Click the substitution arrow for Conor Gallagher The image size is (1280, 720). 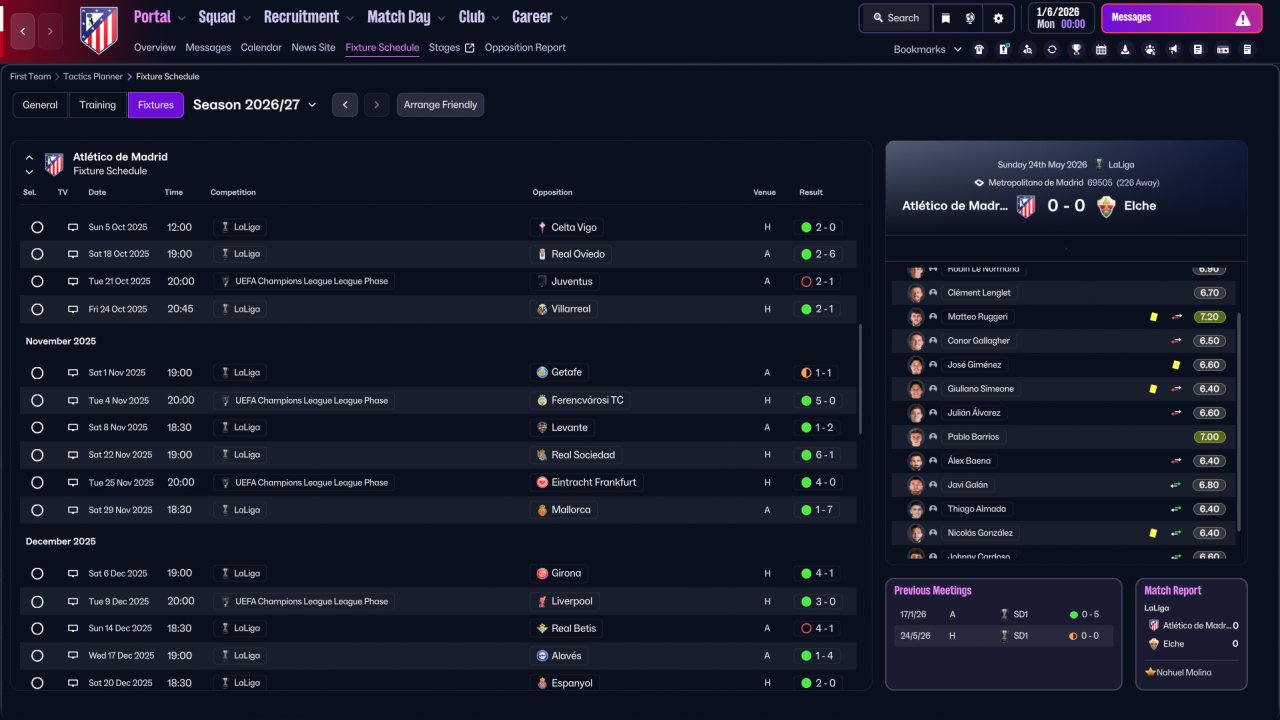tap(1176, 341)
